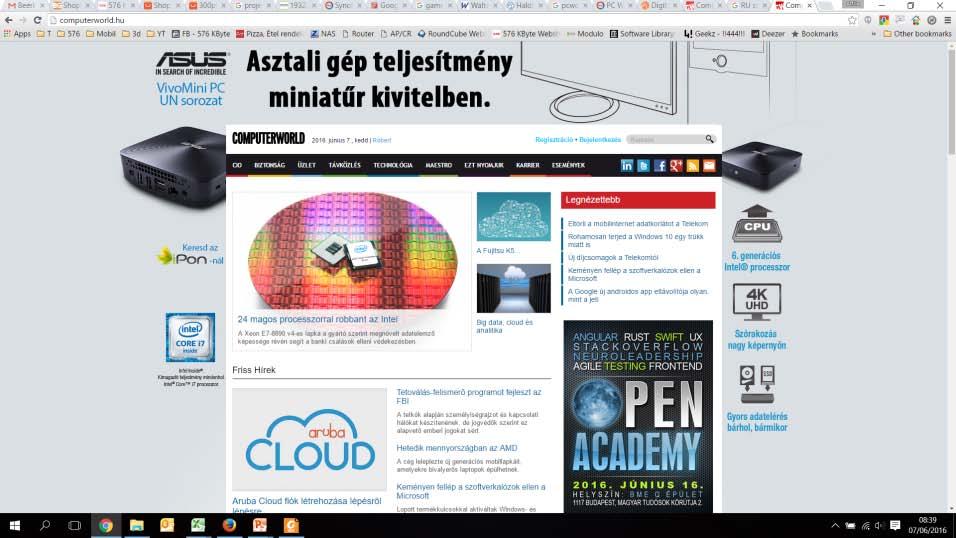The image size is (956, 538).
Task: Expand the bookmarks overflow chevron
Action: (x=874, y=34)
